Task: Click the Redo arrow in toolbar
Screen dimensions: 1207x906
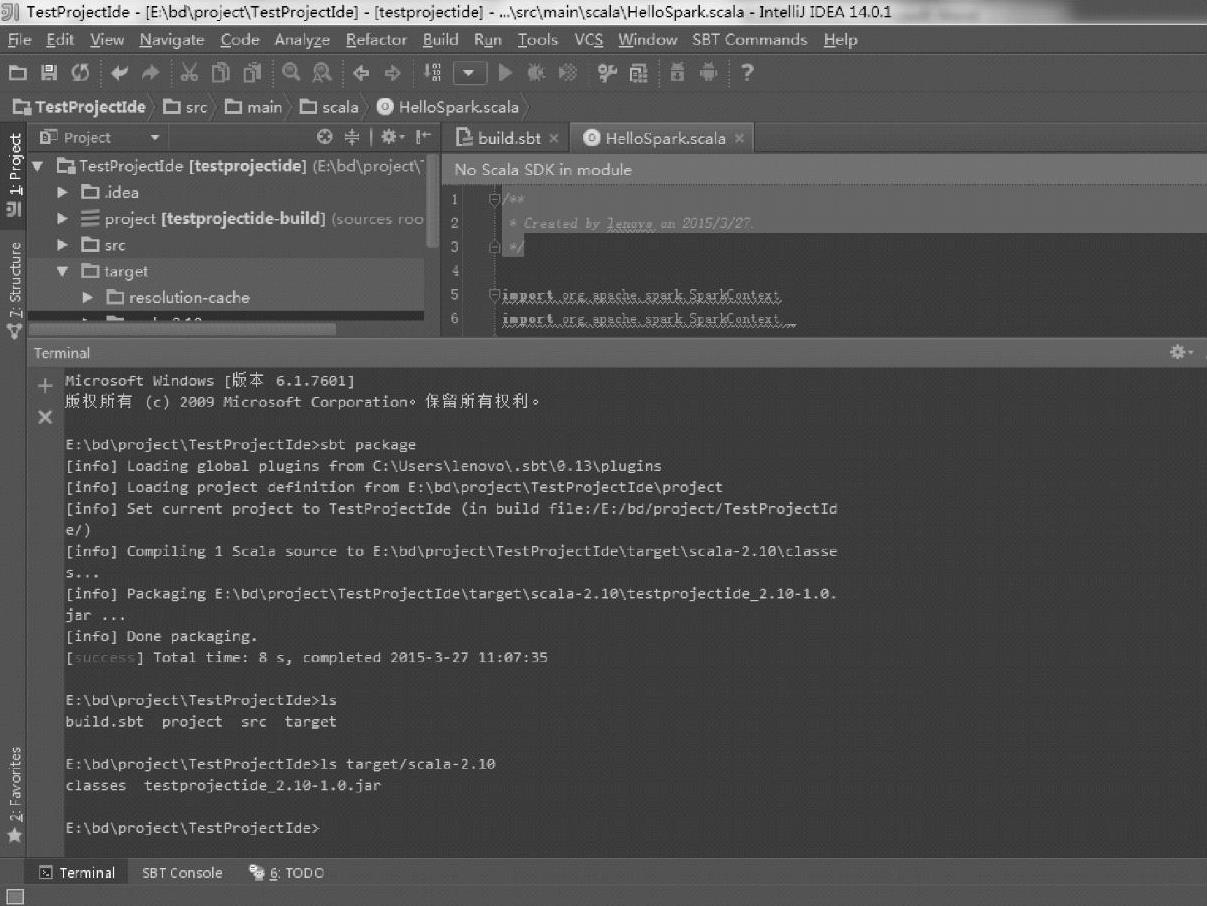Action: tap(151, 73)
